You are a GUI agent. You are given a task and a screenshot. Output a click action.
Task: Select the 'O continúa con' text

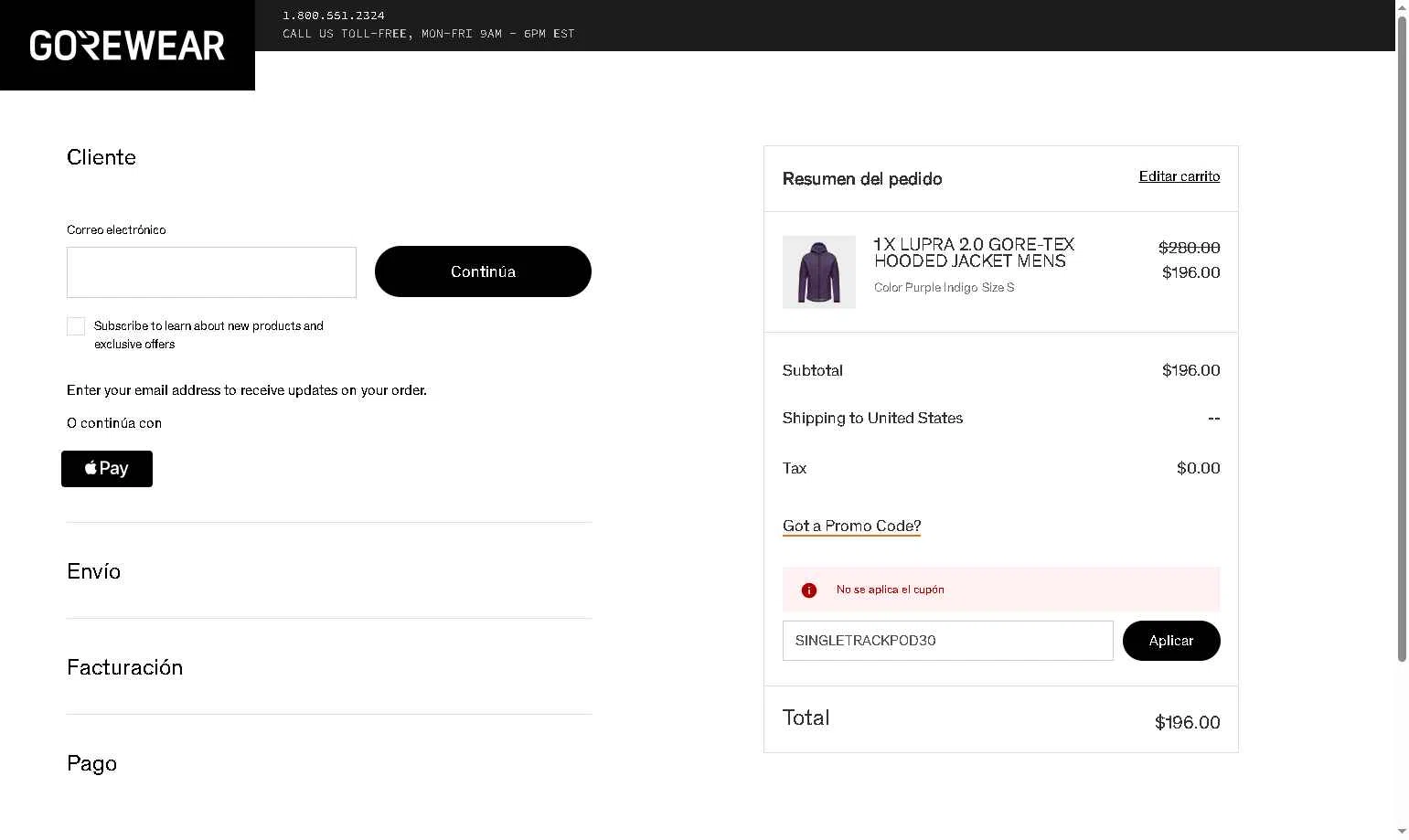coord(114,423)
